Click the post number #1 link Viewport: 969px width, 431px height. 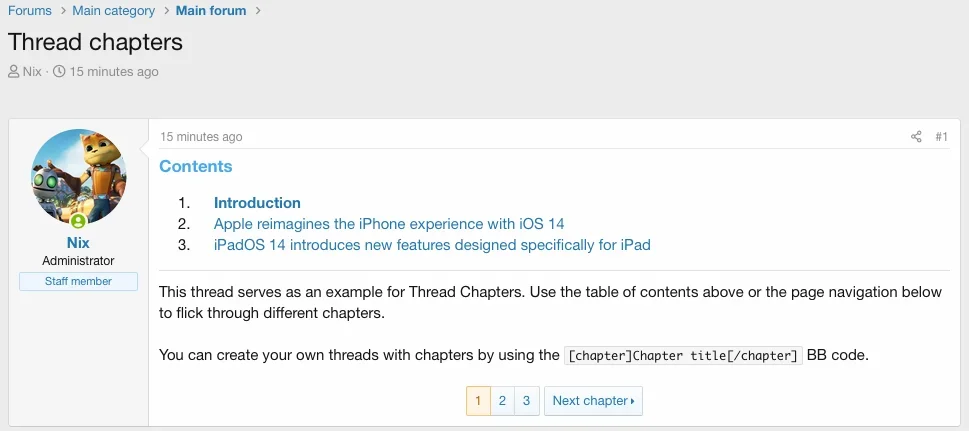(941, 137)
